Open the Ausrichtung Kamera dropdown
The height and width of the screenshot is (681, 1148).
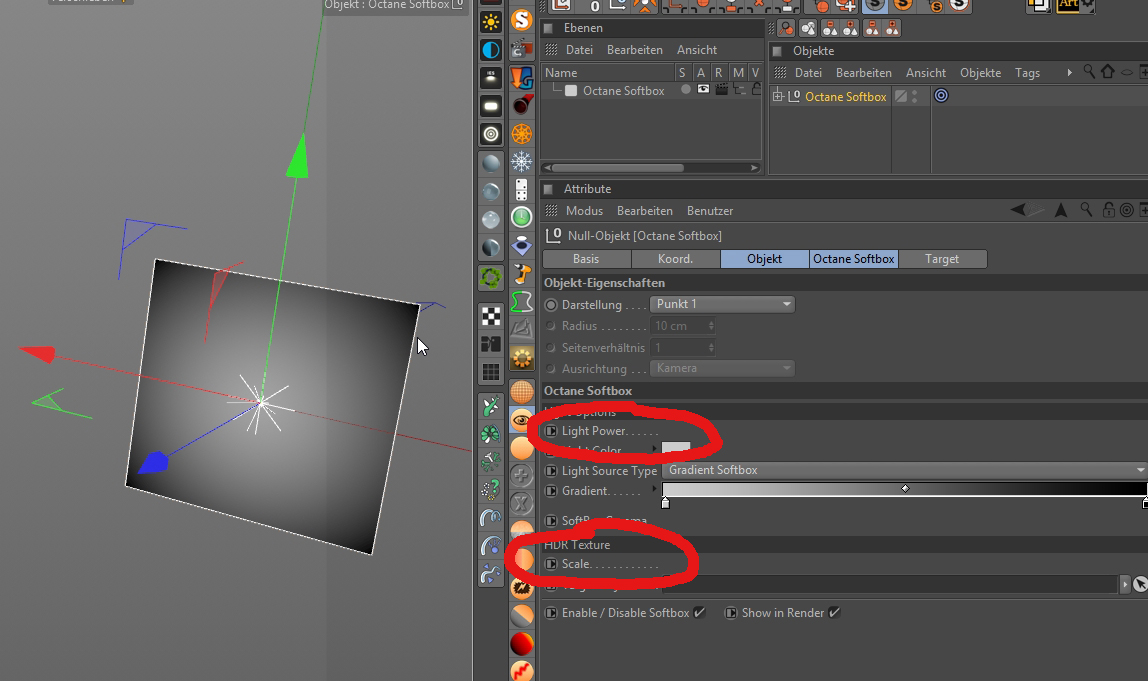[x=722, y=368]
